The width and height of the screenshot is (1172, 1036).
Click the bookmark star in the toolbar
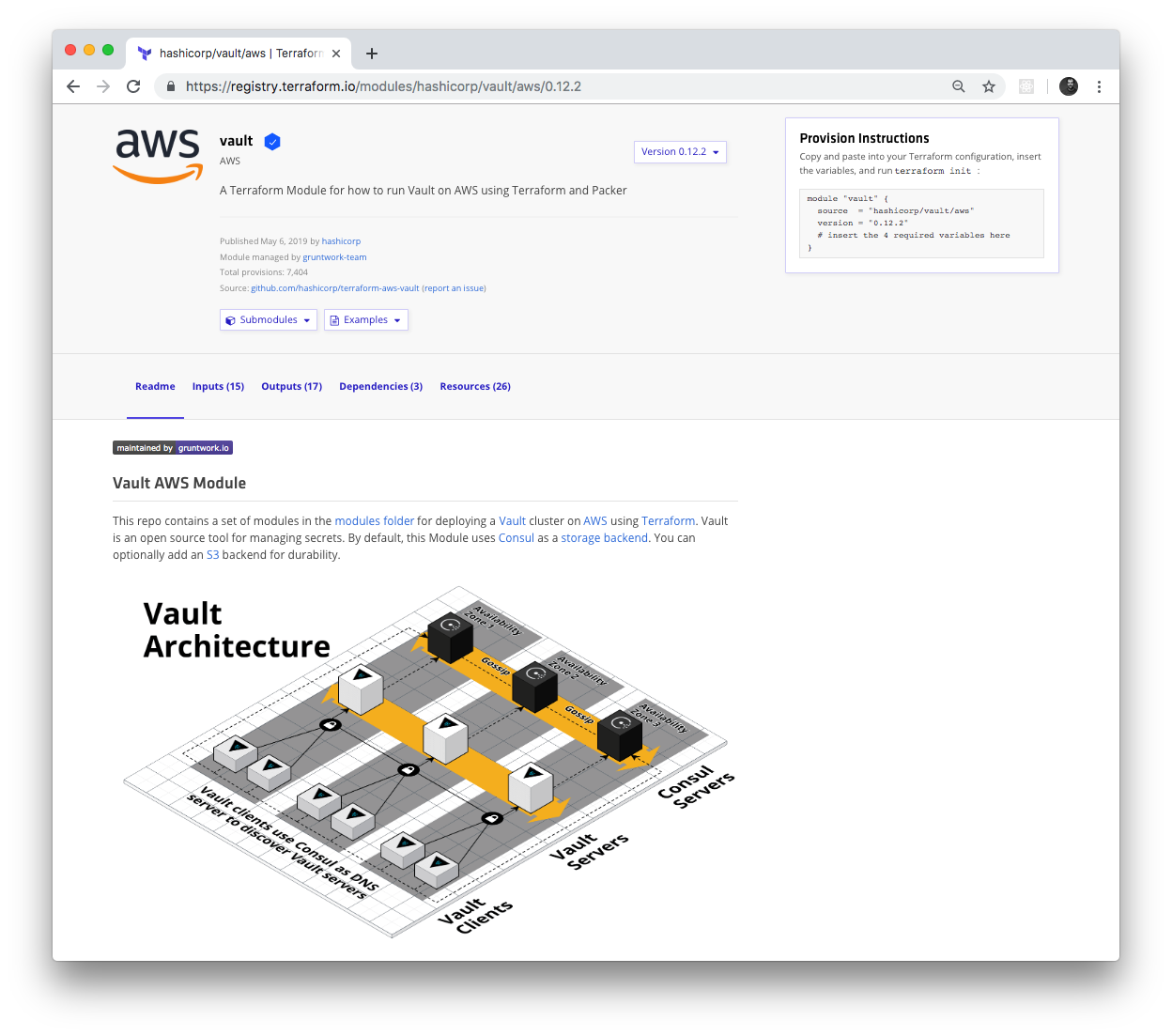[988, 85]
